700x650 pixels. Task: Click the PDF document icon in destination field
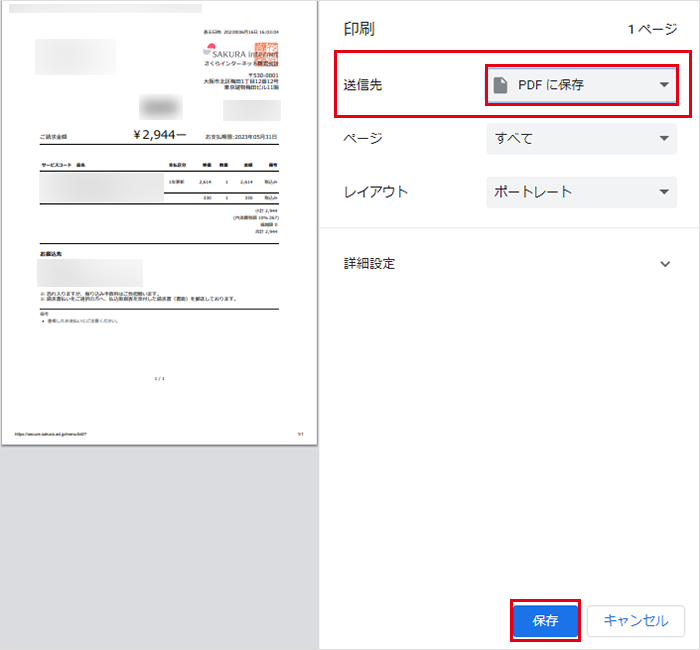click(x=501, y=86)
